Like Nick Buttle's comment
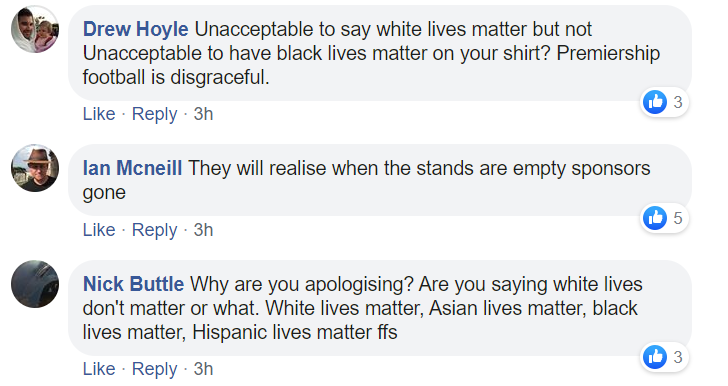 (x=99, y=369)
